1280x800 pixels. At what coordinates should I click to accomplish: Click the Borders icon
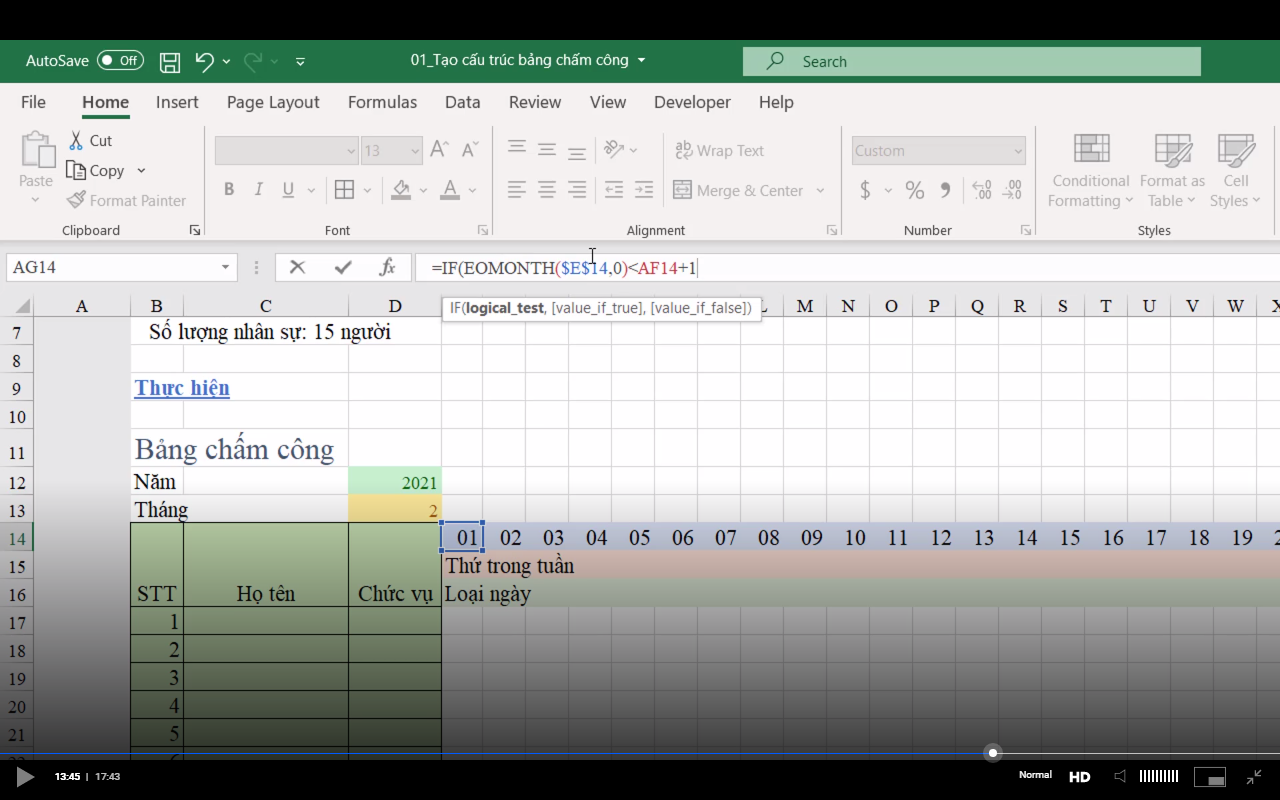(345, 190)
